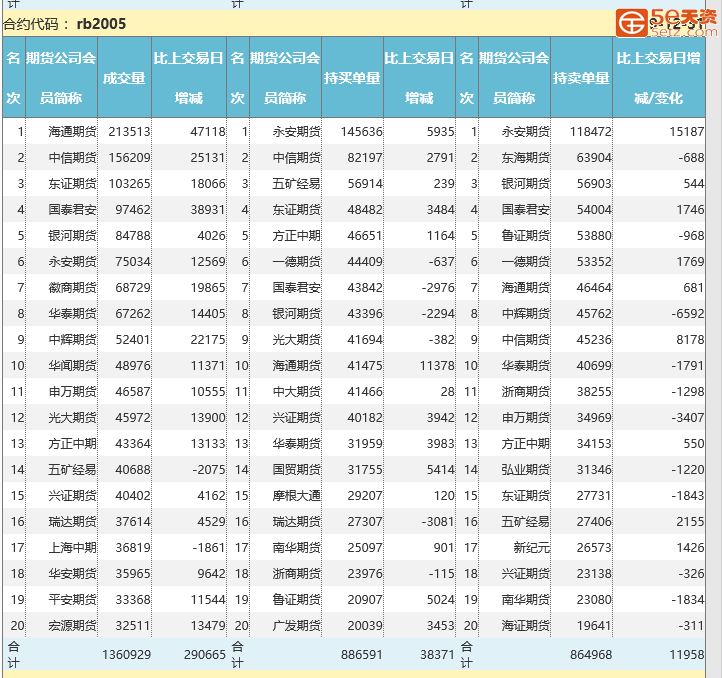This screenshot has height=678, width=723.
Task: Click the 宏源期货 company name
Action: point(72,625)
